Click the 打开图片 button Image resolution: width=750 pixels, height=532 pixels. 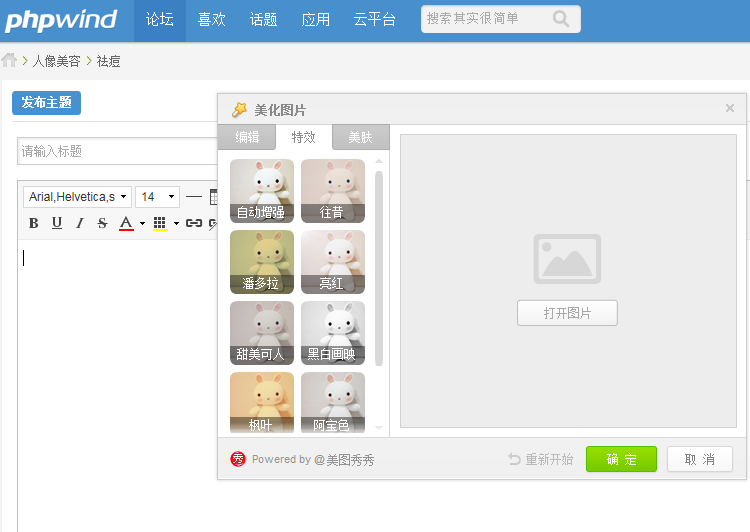coord(567,313)
